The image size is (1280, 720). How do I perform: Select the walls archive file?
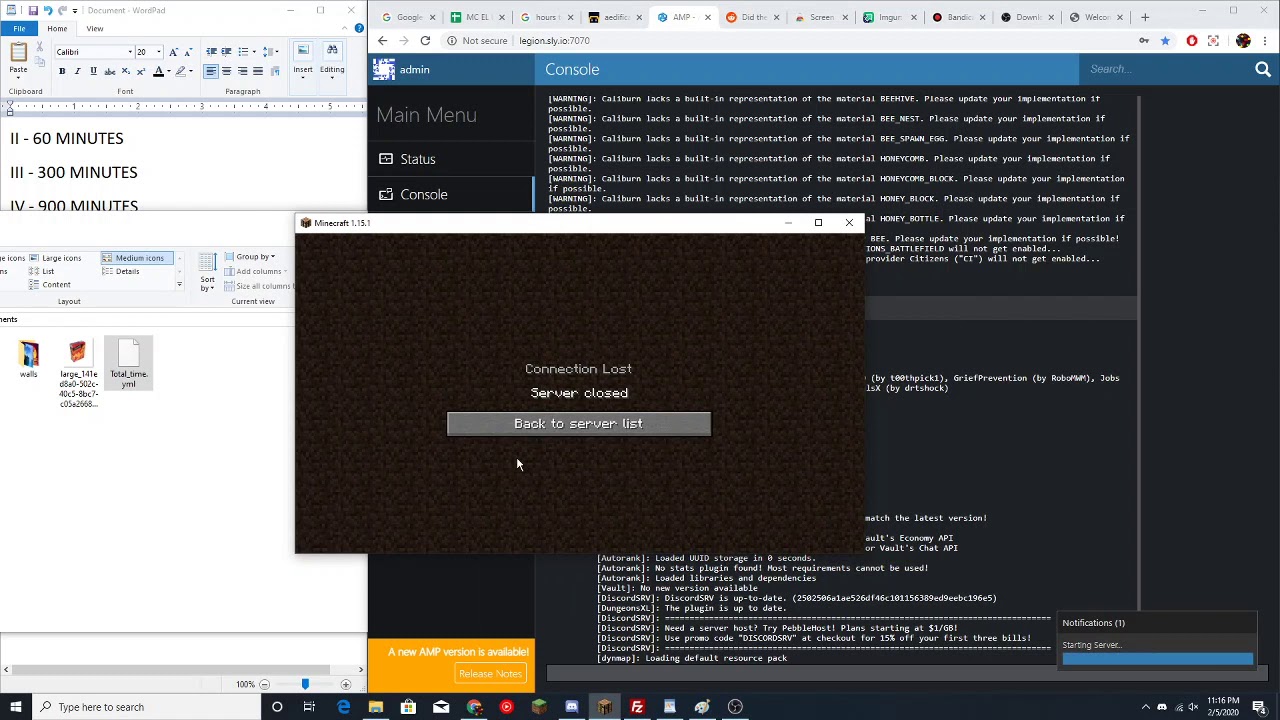(x=28, y=360)
